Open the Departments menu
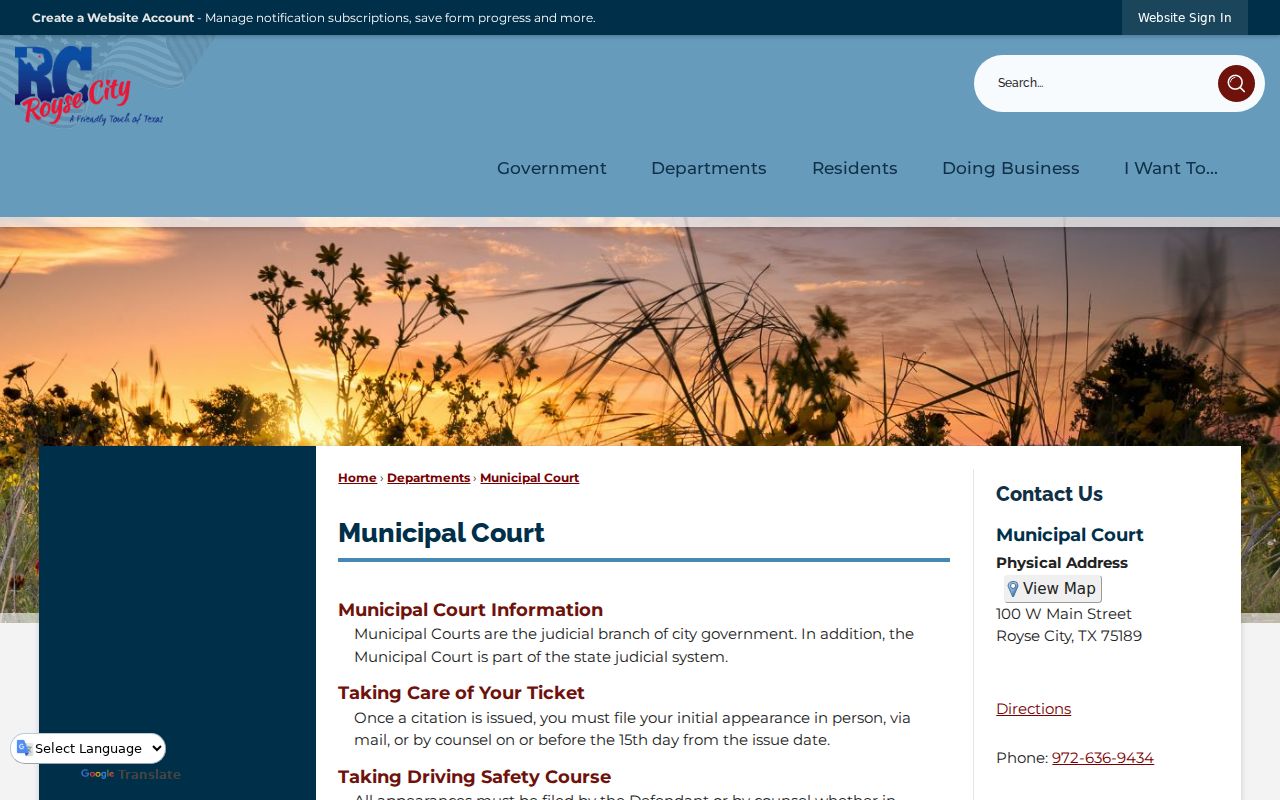This screenshot has height=800, width=1280. [x=709, y=168]
